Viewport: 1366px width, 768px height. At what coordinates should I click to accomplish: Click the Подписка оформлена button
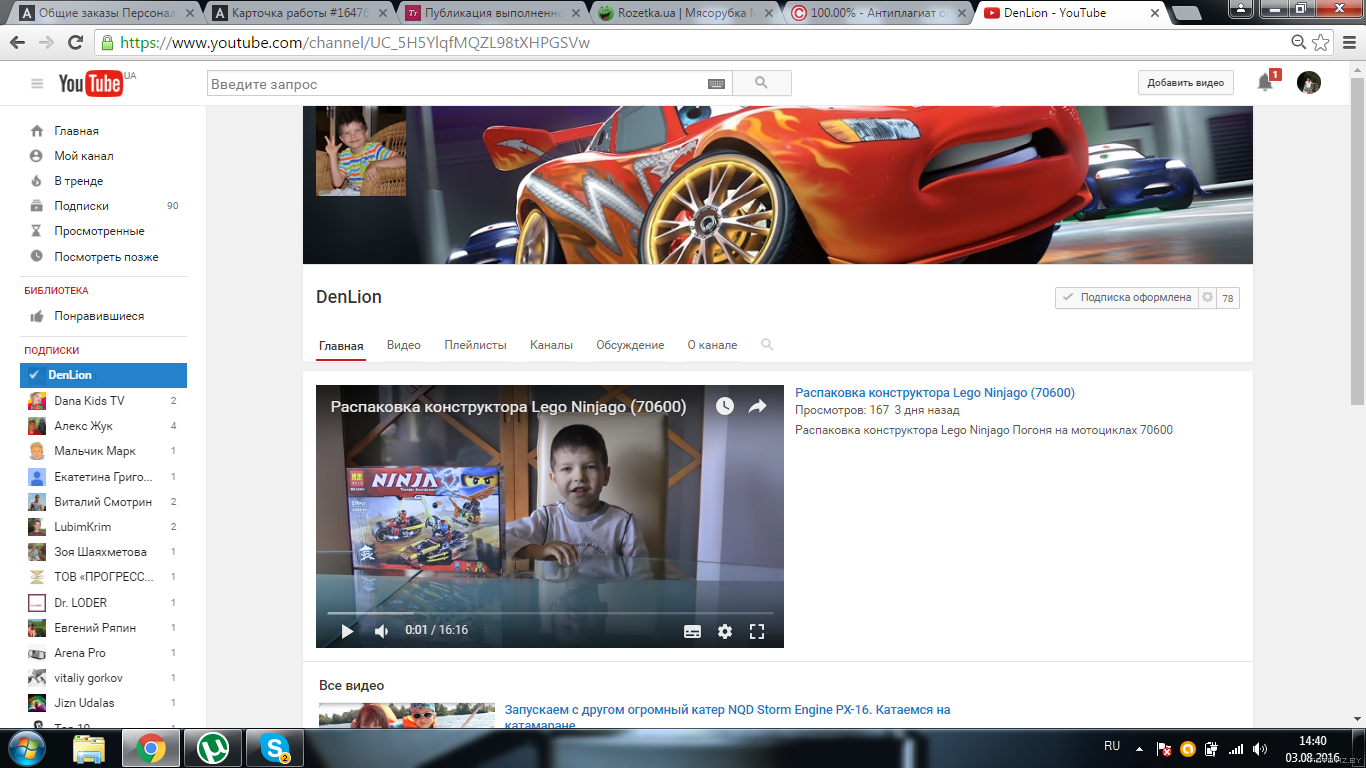coord(1126,297)
